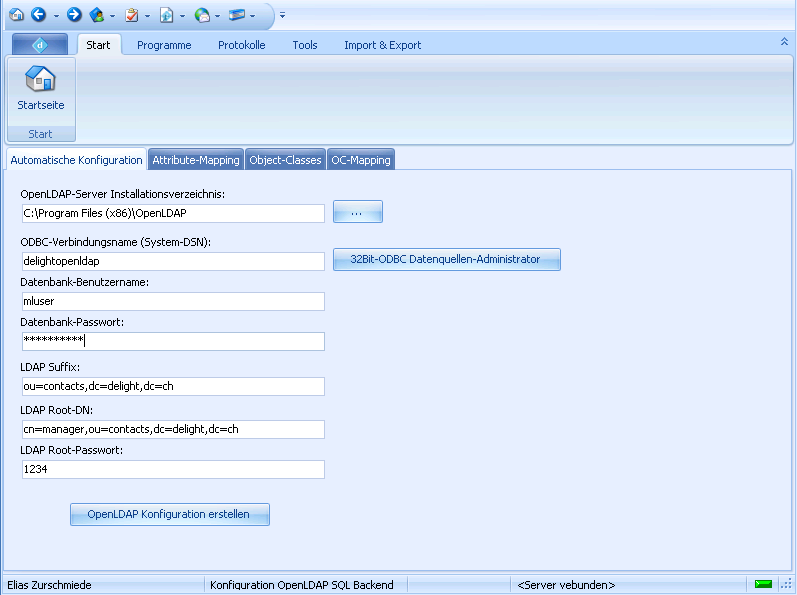Click the Datenbank-Benutzername label

pos(84,282)
